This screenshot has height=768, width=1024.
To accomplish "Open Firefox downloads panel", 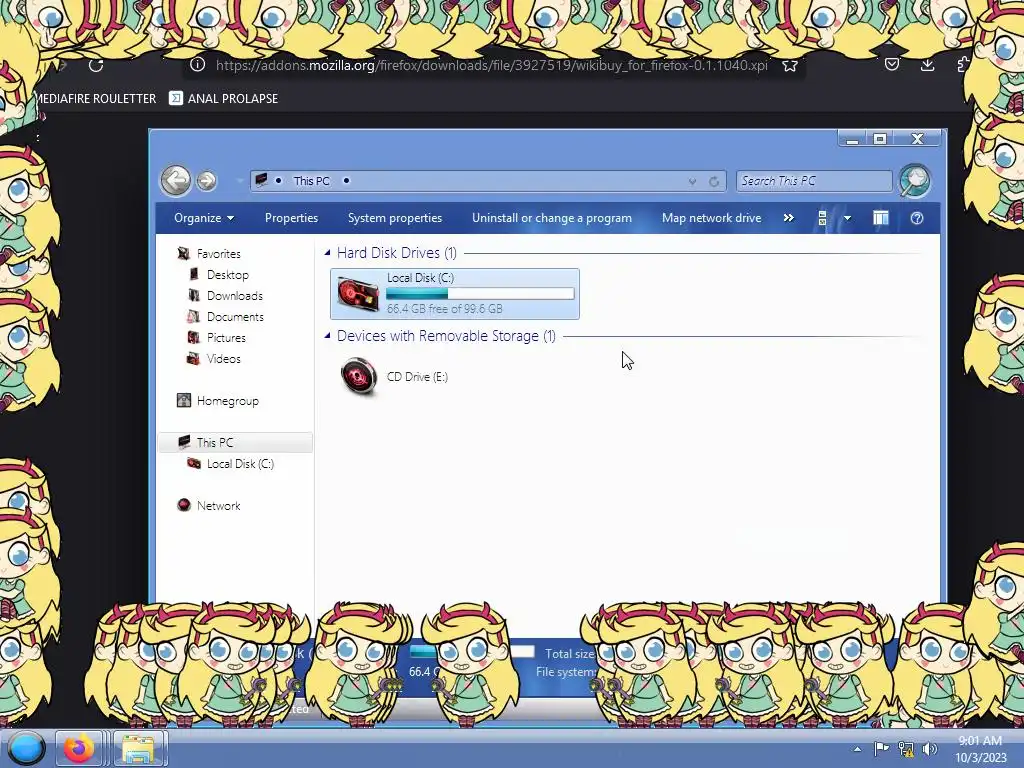I will point(927,64).
